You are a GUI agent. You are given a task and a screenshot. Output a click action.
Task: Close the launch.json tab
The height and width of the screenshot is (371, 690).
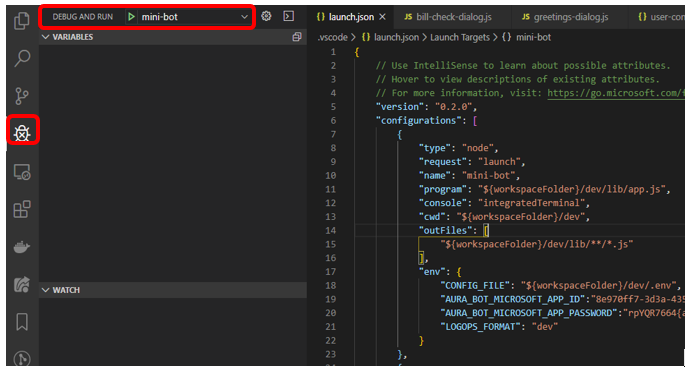point(382,17)
